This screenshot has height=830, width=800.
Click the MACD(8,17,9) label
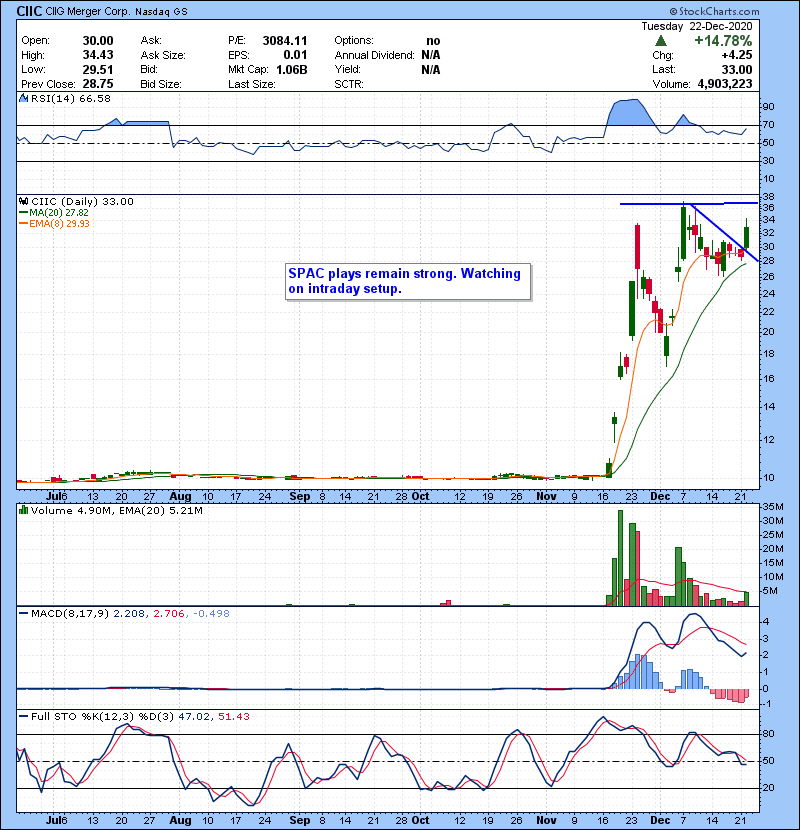[70, 614]
